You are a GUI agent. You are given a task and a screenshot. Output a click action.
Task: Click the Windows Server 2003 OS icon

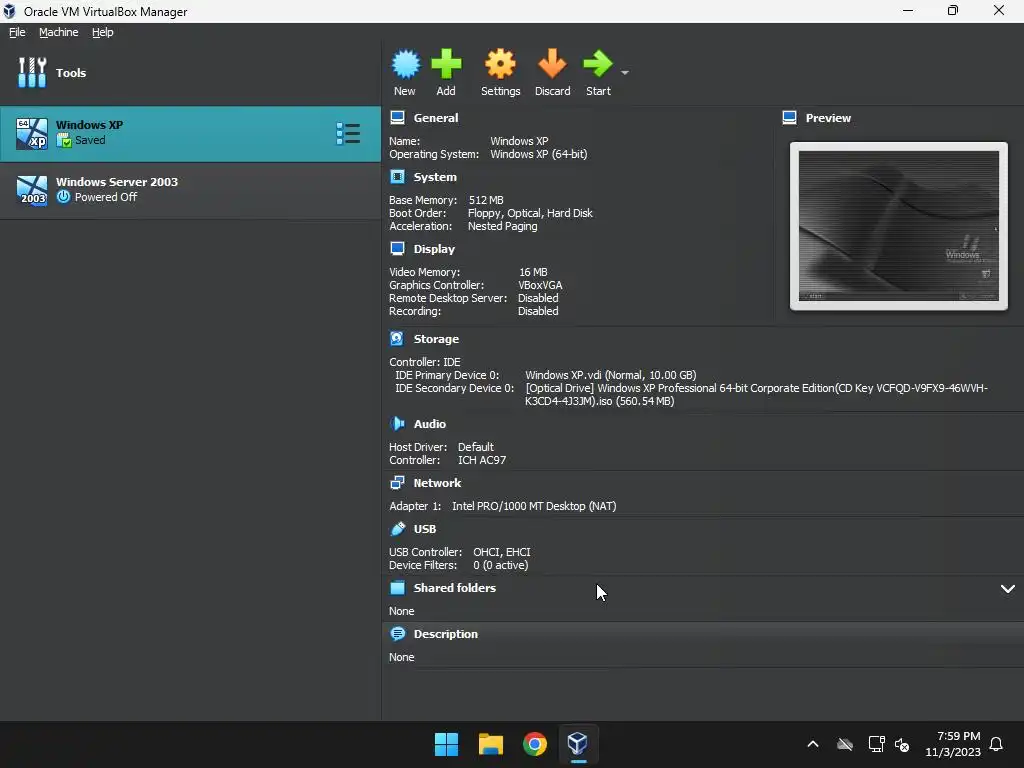click(32, 191)
